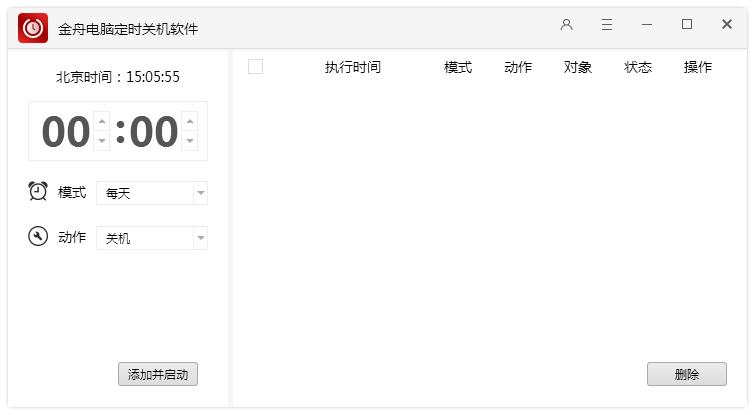Click the 执行时间 column header

pos(352,67)
